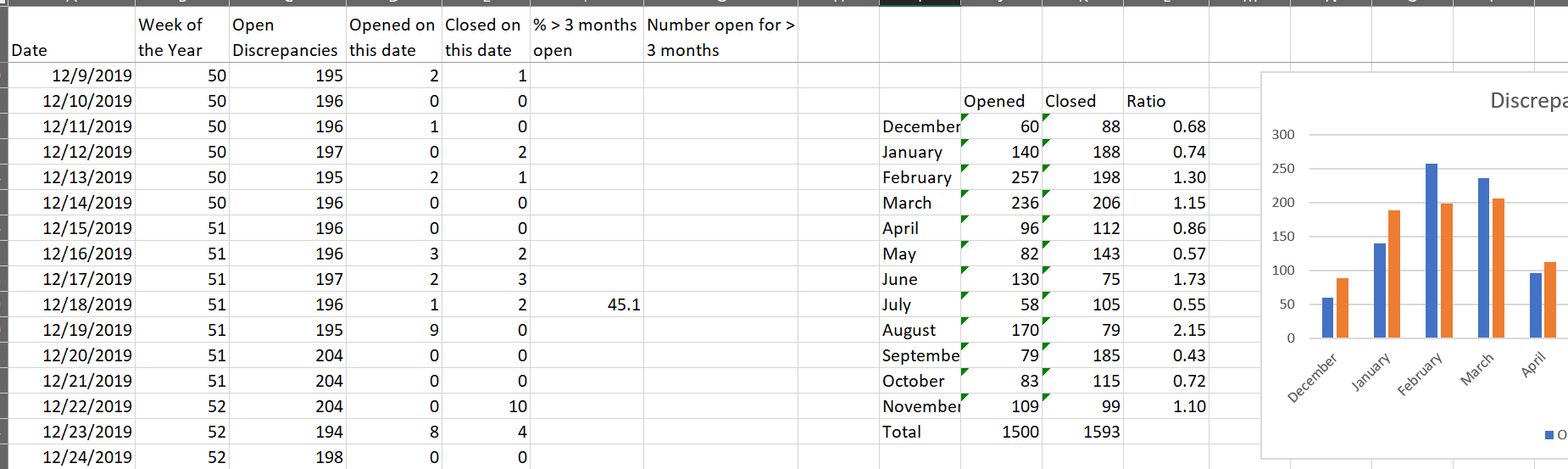Image resolution: width=1568 pixels, height=469 pixels.
Task: Click the 'April' row label in summary table
Action: coord(920,228)
